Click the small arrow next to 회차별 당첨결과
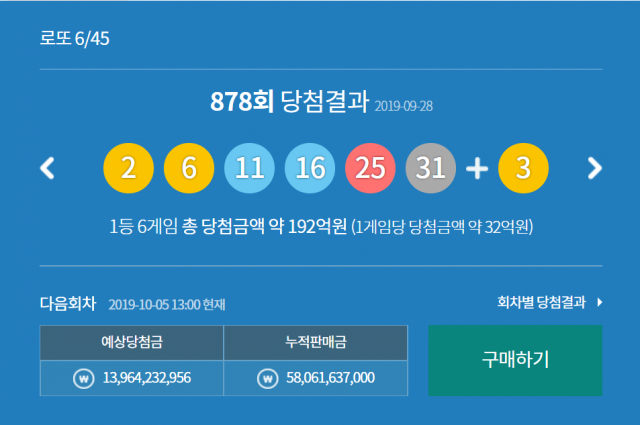 coord(600,302)
